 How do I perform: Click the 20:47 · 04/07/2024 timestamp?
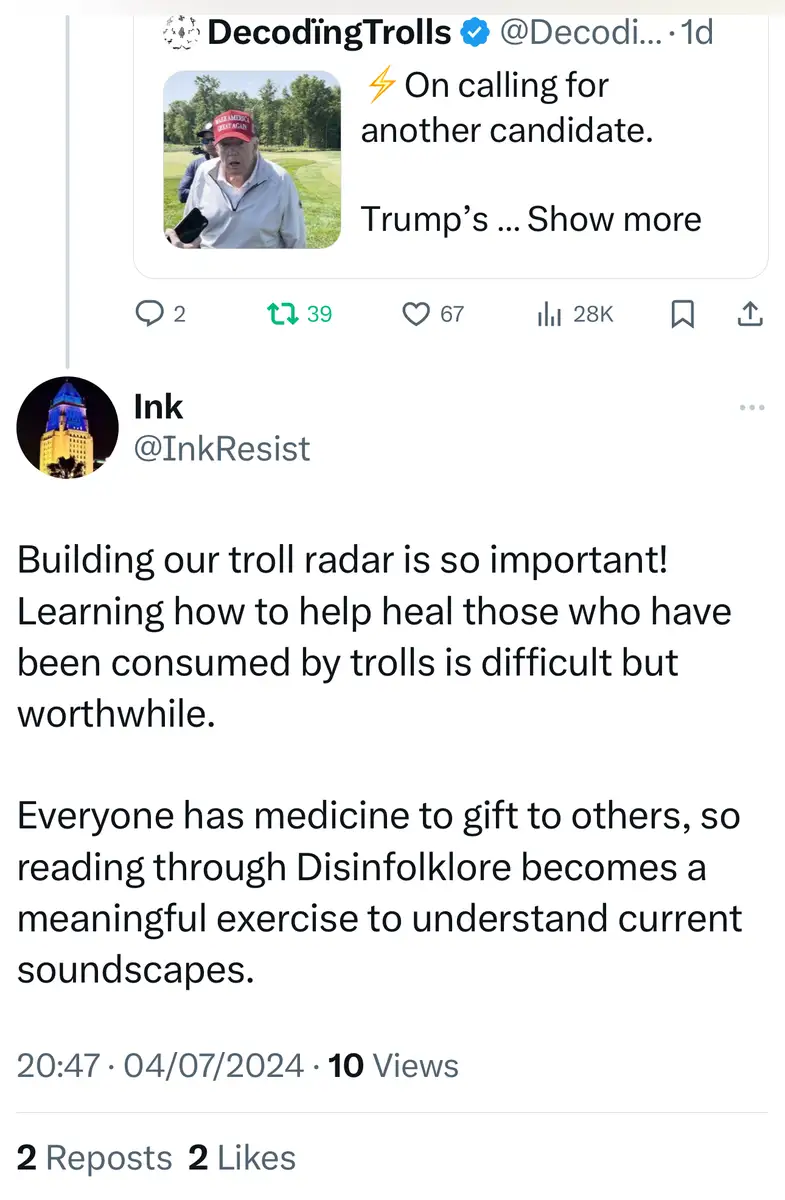(160, 1066)
